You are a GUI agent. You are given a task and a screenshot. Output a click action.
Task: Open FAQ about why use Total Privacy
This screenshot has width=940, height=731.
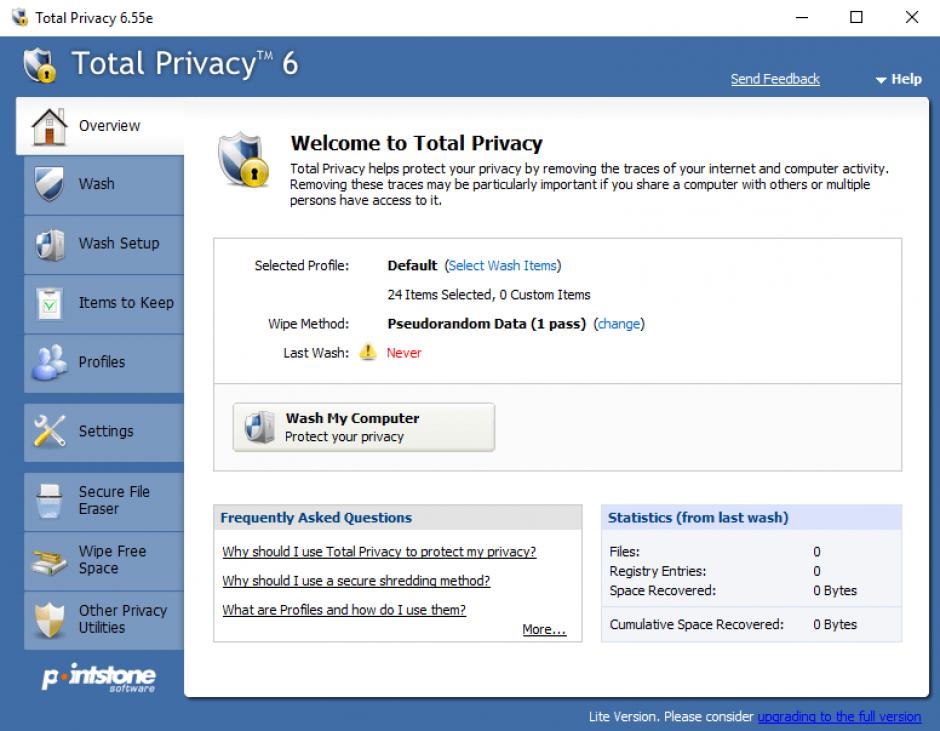pos(379,552)
